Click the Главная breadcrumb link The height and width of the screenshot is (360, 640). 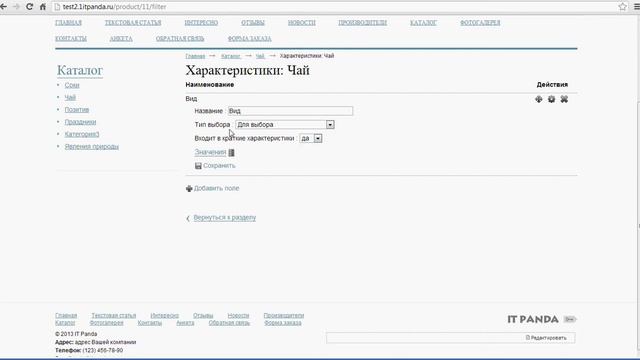(x=195, y=56)
